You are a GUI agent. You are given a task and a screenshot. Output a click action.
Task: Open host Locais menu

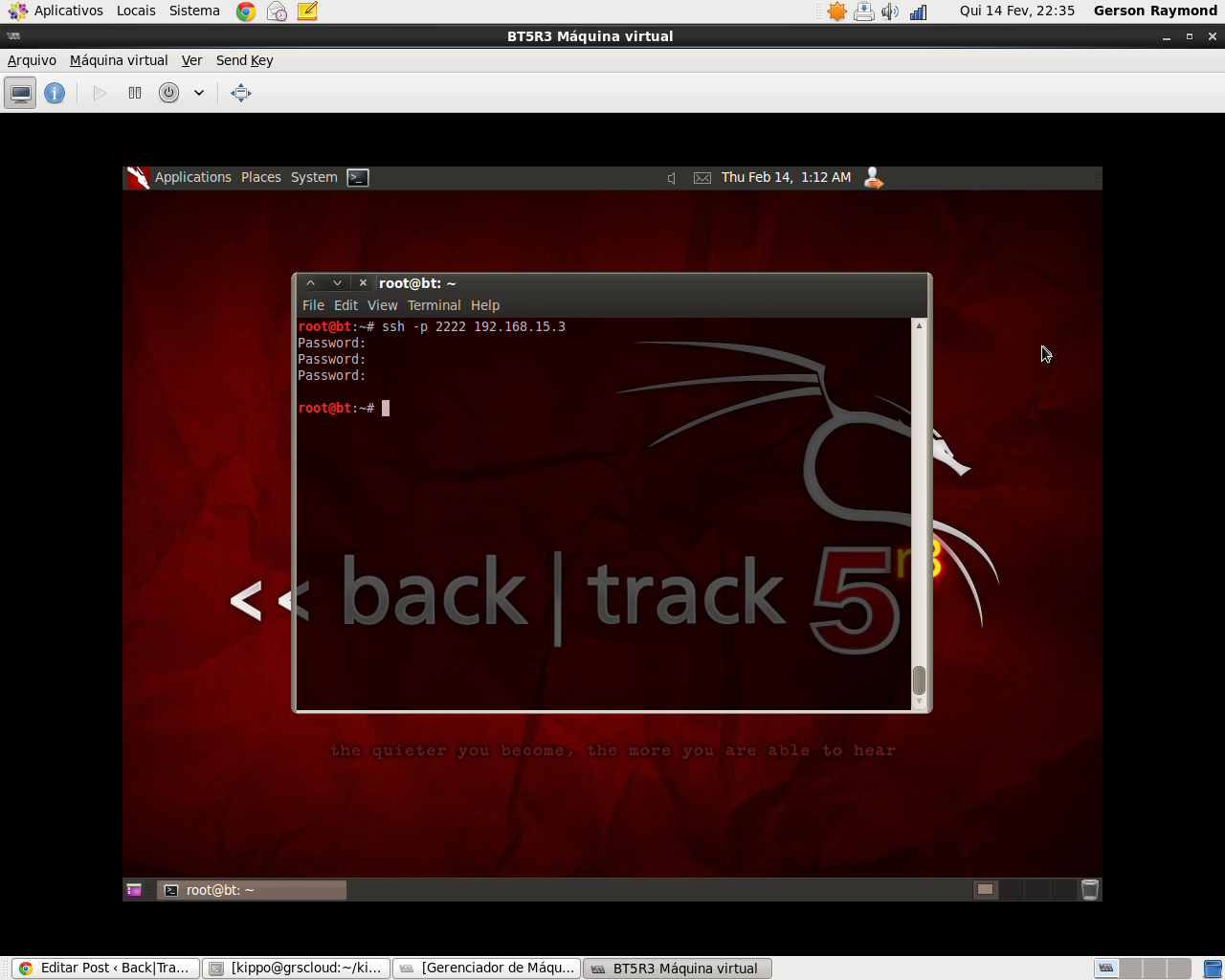click(136, 11)
